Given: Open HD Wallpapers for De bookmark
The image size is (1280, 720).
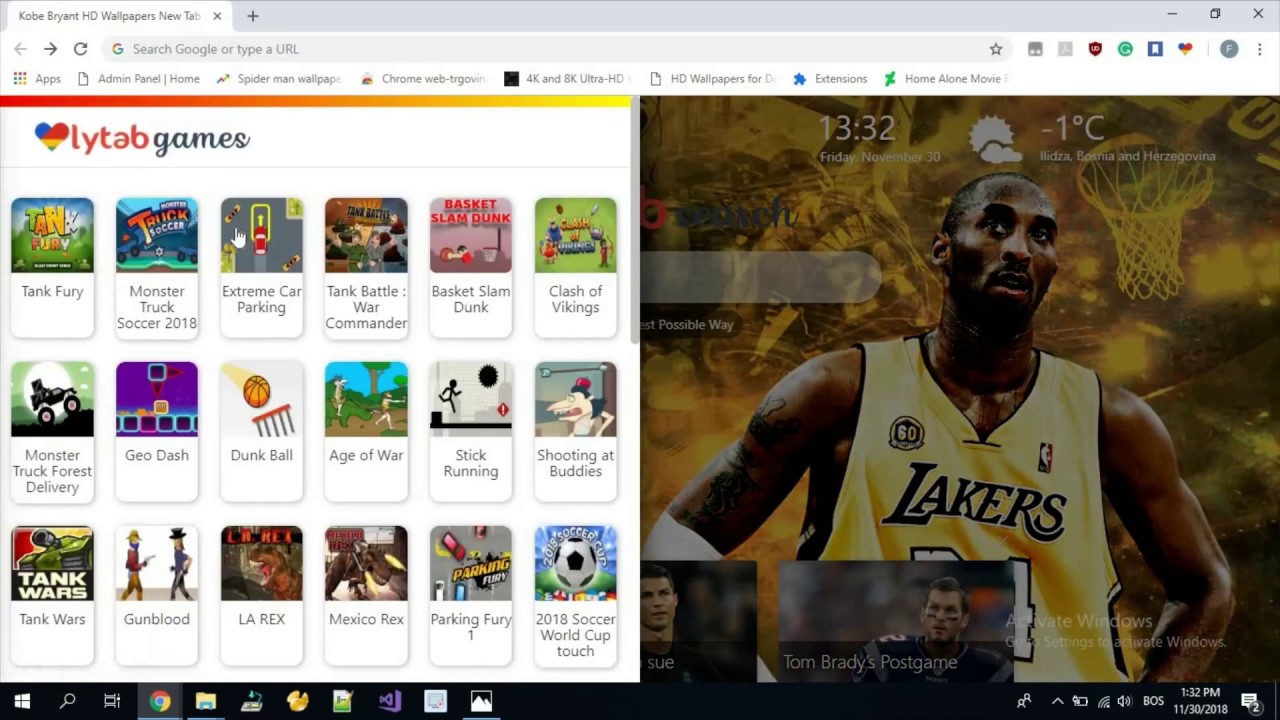Looking at the screenshot, I should click(712, 78).
